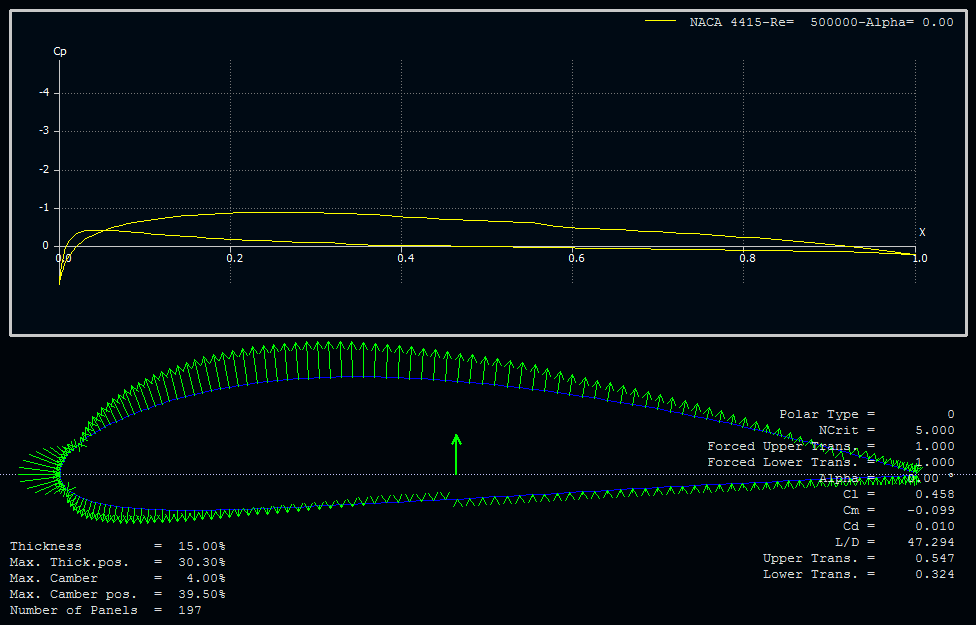Click the Cm value -0.099
The width and height of the screenshot is (976, 625).
(x=931, y=510)
